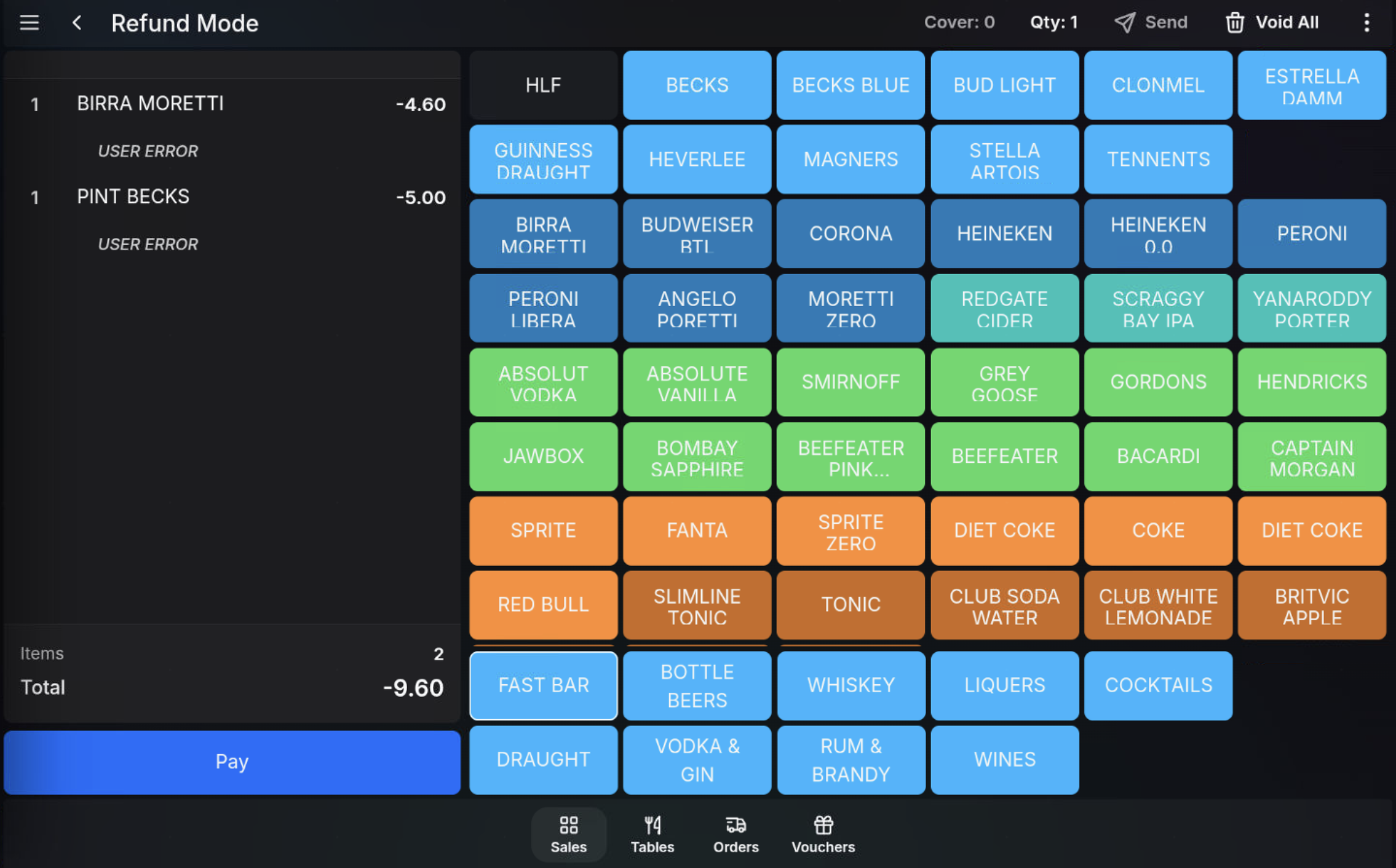Select the BEEFEATER PINK tile
The image size is (1396, 868).
851,456
